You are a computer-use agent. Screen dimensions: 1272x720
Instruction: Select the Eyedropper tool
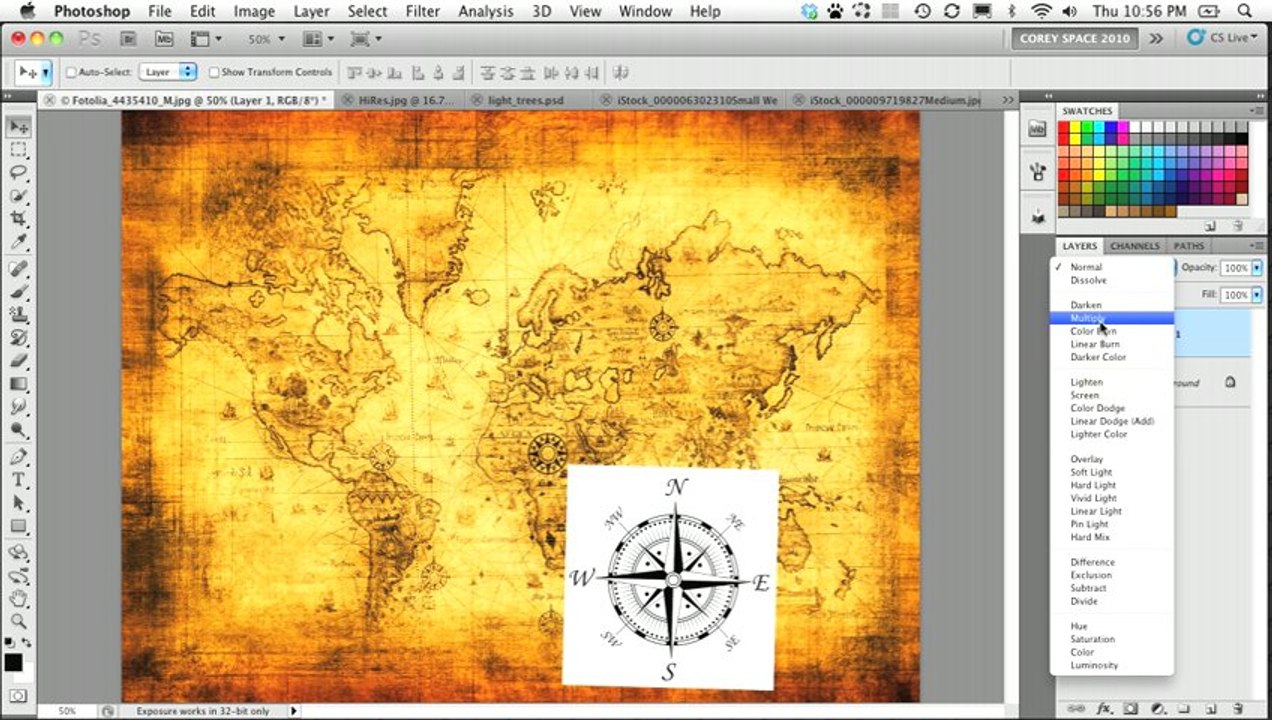(x=18, y=242)
